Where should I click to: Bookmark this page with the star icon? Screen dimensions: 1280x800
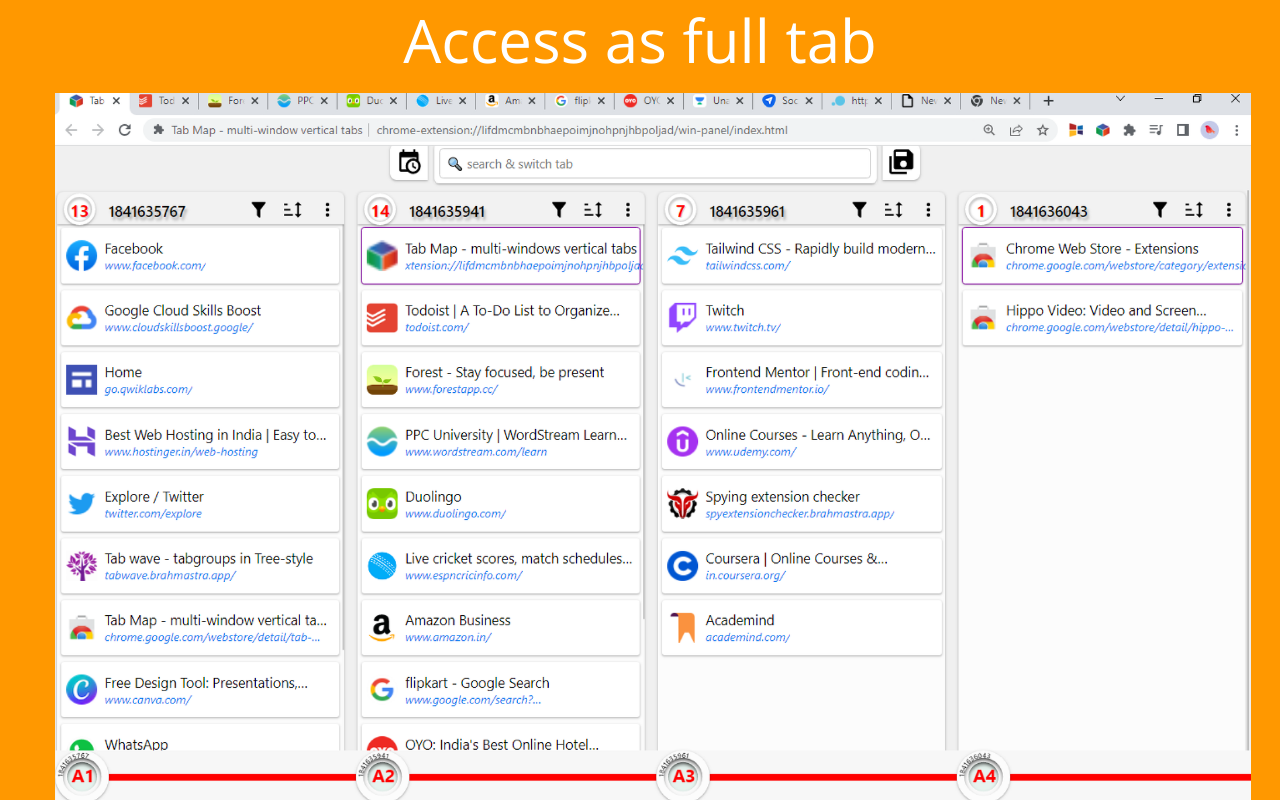tap(1042, 130)
